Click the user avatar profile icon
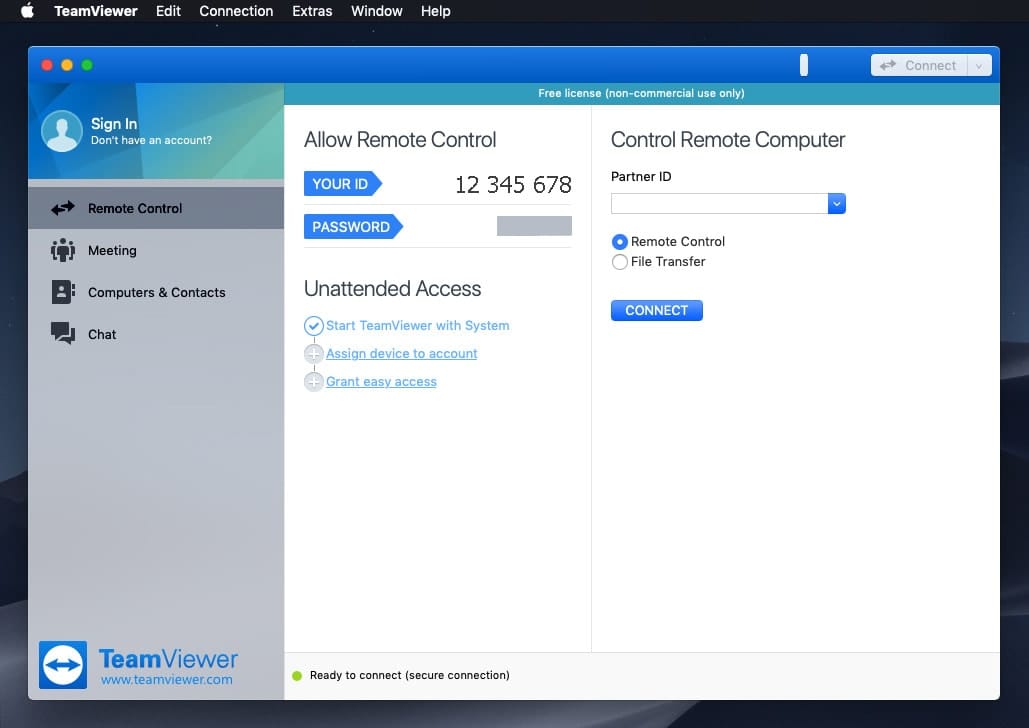 coord(62,131)
